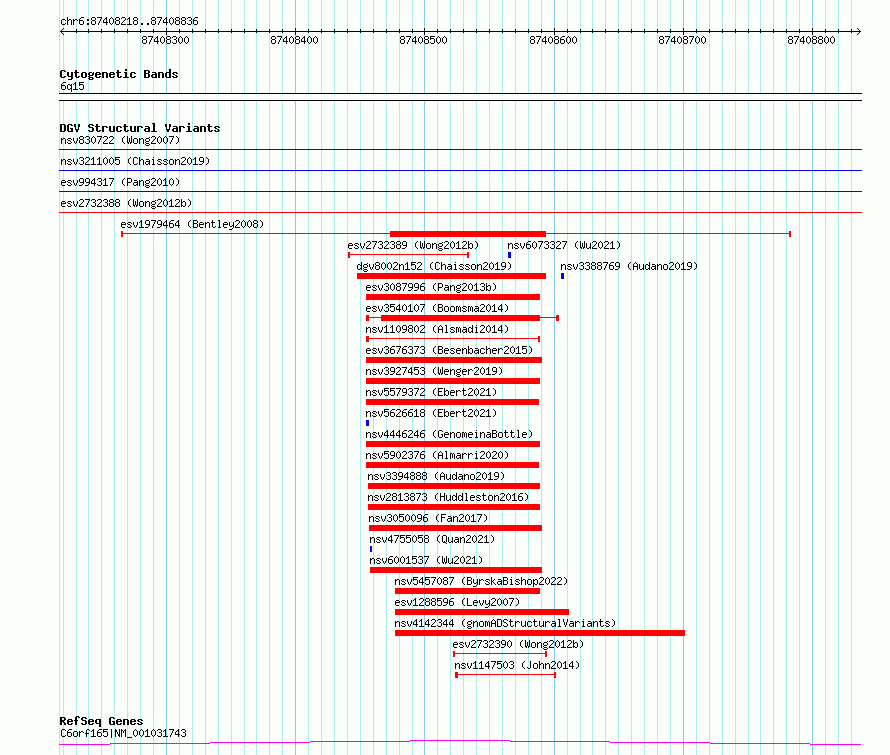Click the small blue nsv6073327 variant marker
Viewport: 890px width, 755px height.
[x=509, y=255]
